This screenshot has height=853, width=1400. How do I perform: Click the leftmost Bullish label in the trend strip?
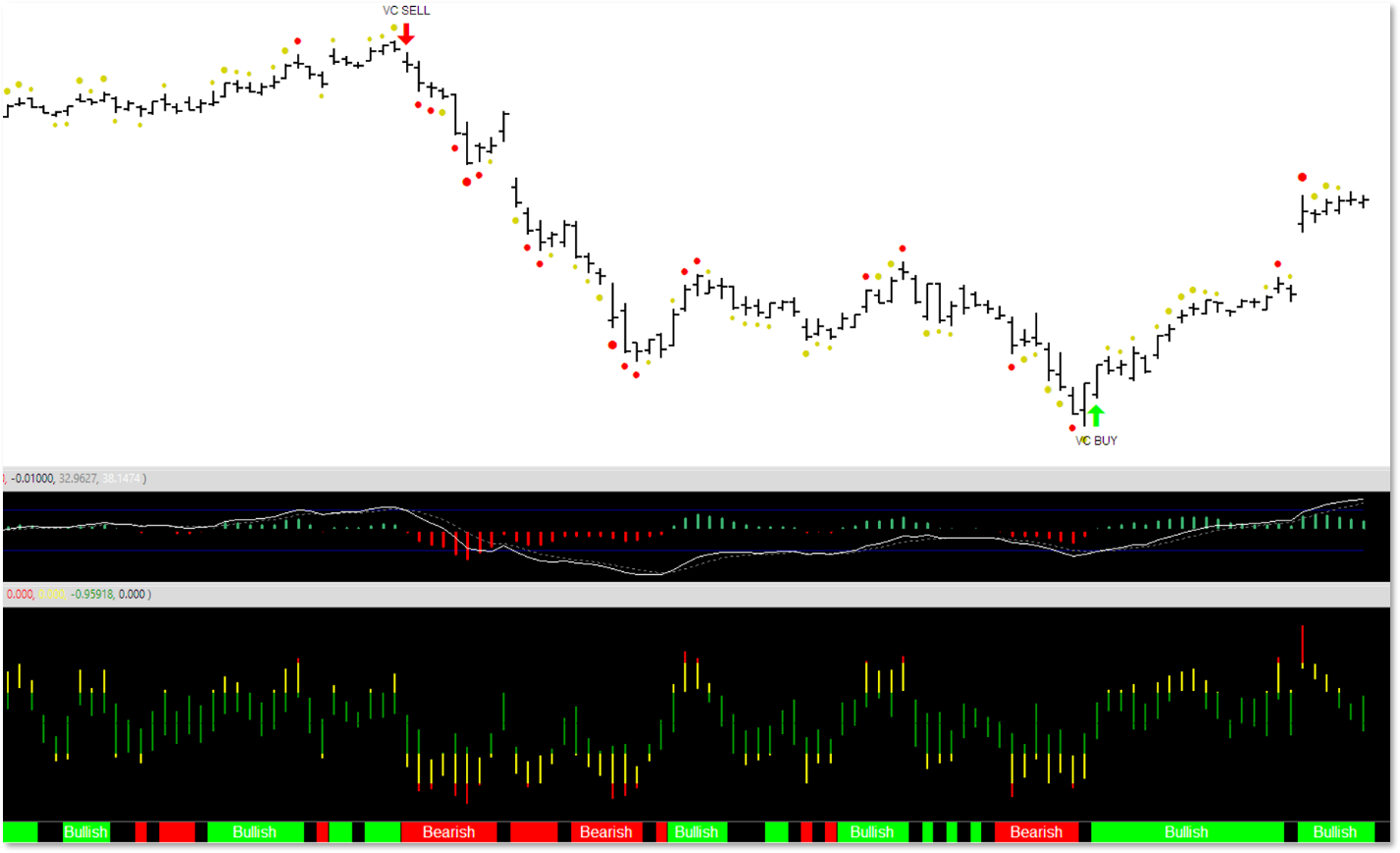pos(85,832)
